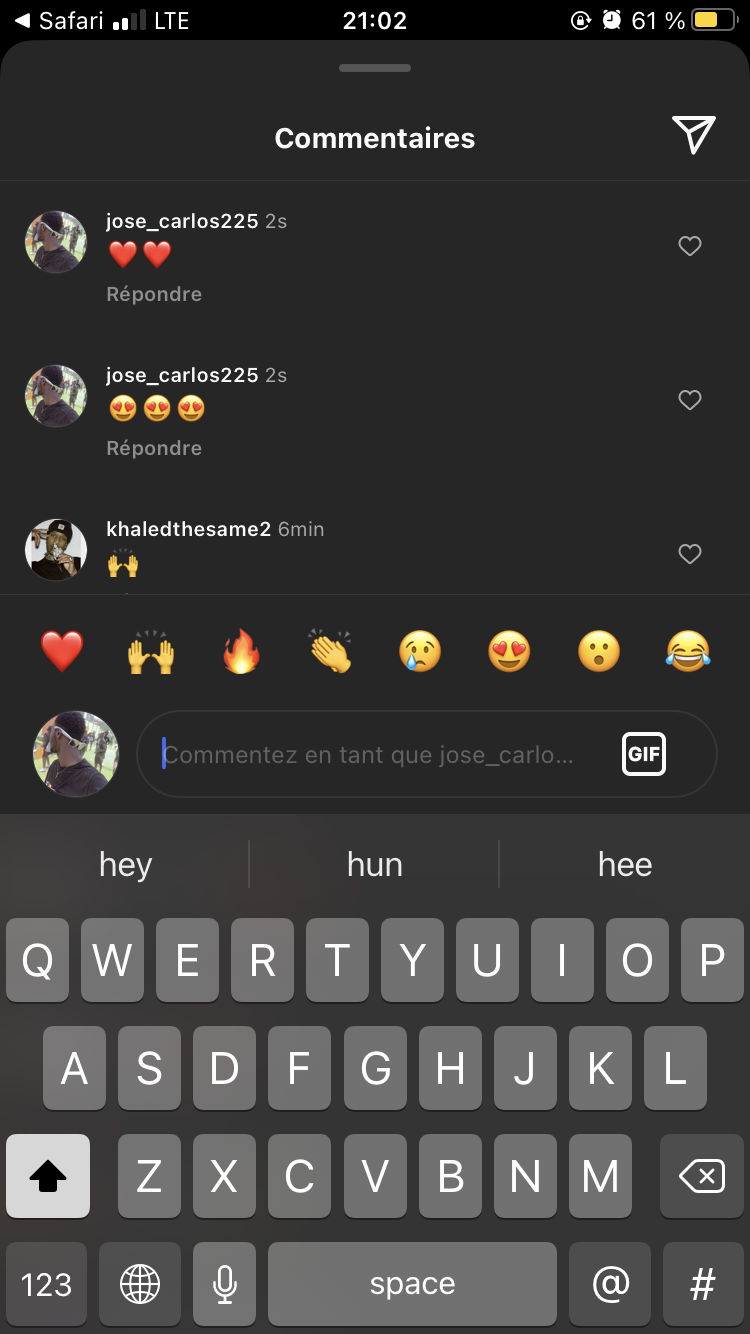Insert the raised hands quick emoji
The image size is (750, 1334).
[151, 652]
